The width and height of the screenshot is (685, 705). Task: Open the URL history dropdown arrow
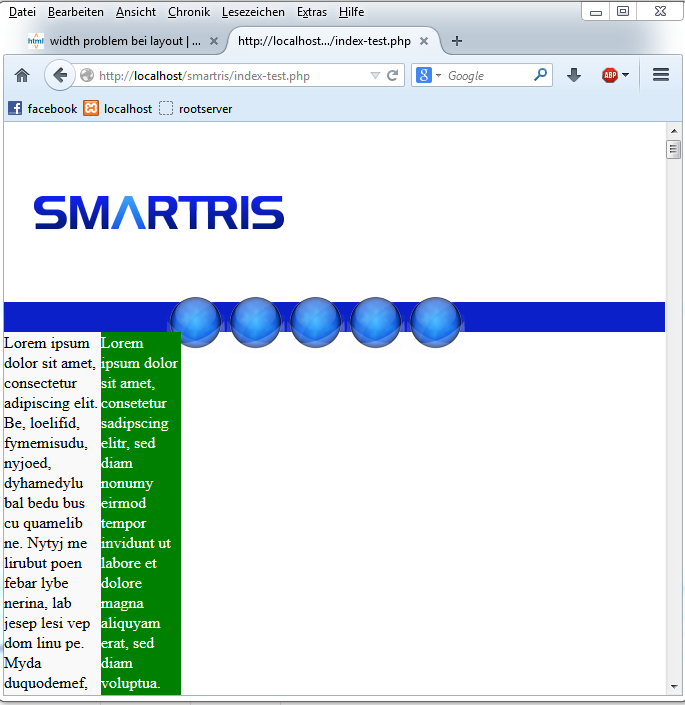pos(375,76)
